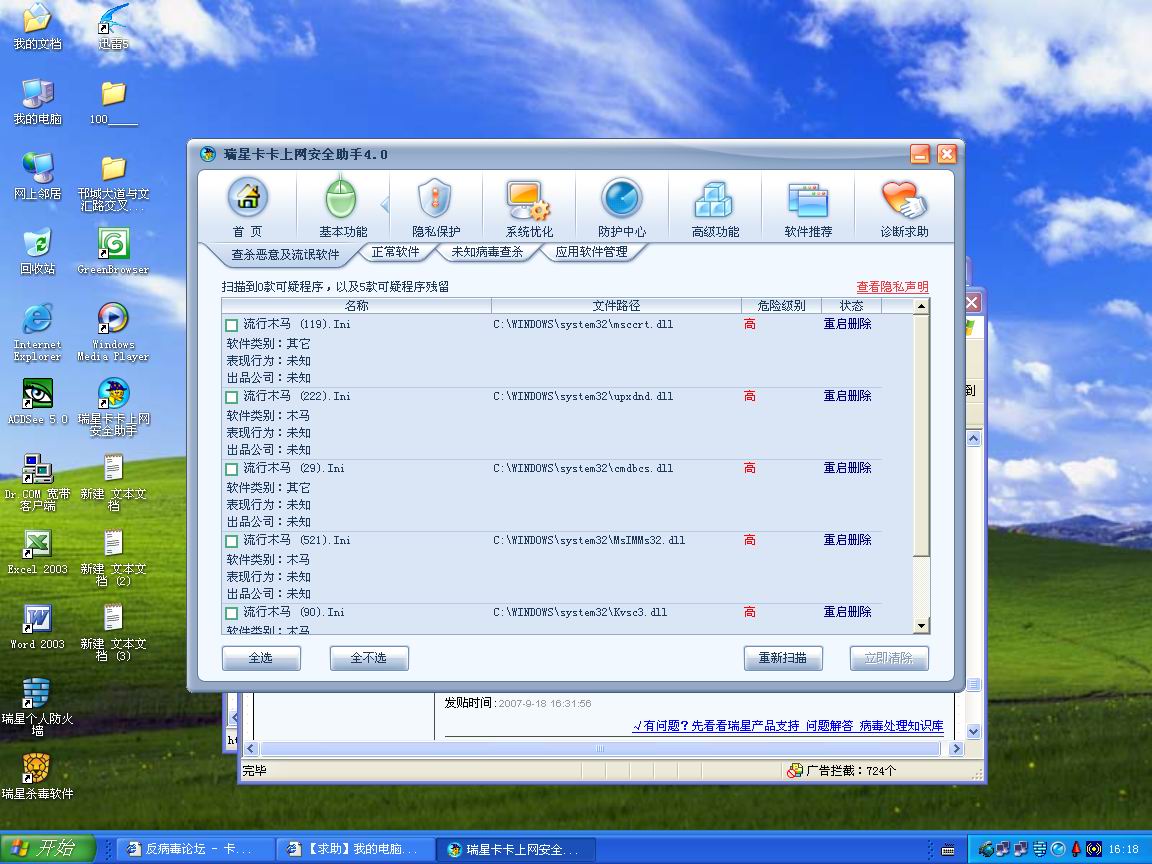Switch to 反病毒论坛 taskbar window
The height and width of the screenshot is (864, 1152).
195,849
